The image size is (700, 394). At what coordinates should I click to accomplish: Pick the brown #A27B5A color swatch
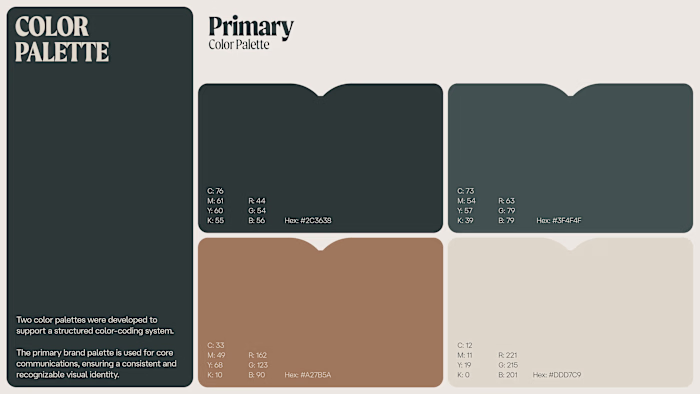pos(321,312)
